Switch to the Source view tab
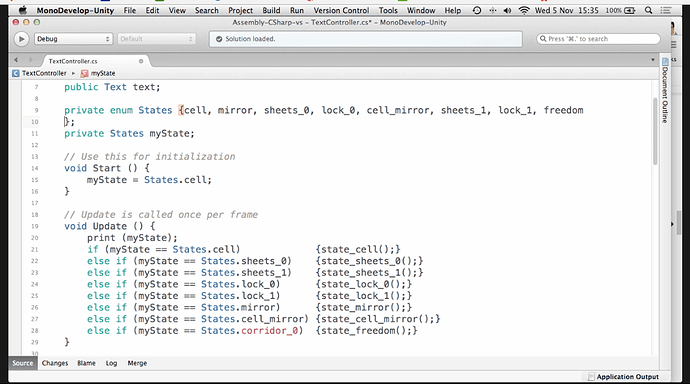690x384 pixels. pos(22,363)
